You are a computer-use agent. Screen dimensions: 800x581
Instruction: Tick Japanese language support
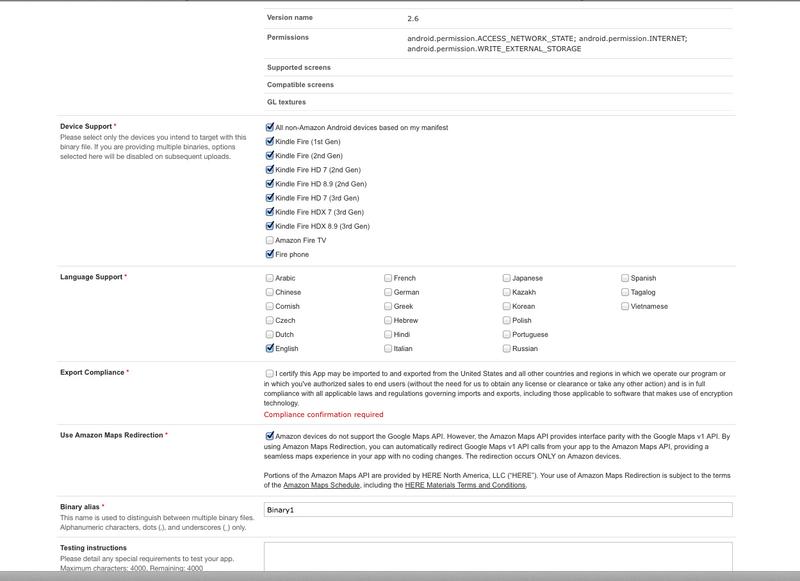tap(506, 278)
